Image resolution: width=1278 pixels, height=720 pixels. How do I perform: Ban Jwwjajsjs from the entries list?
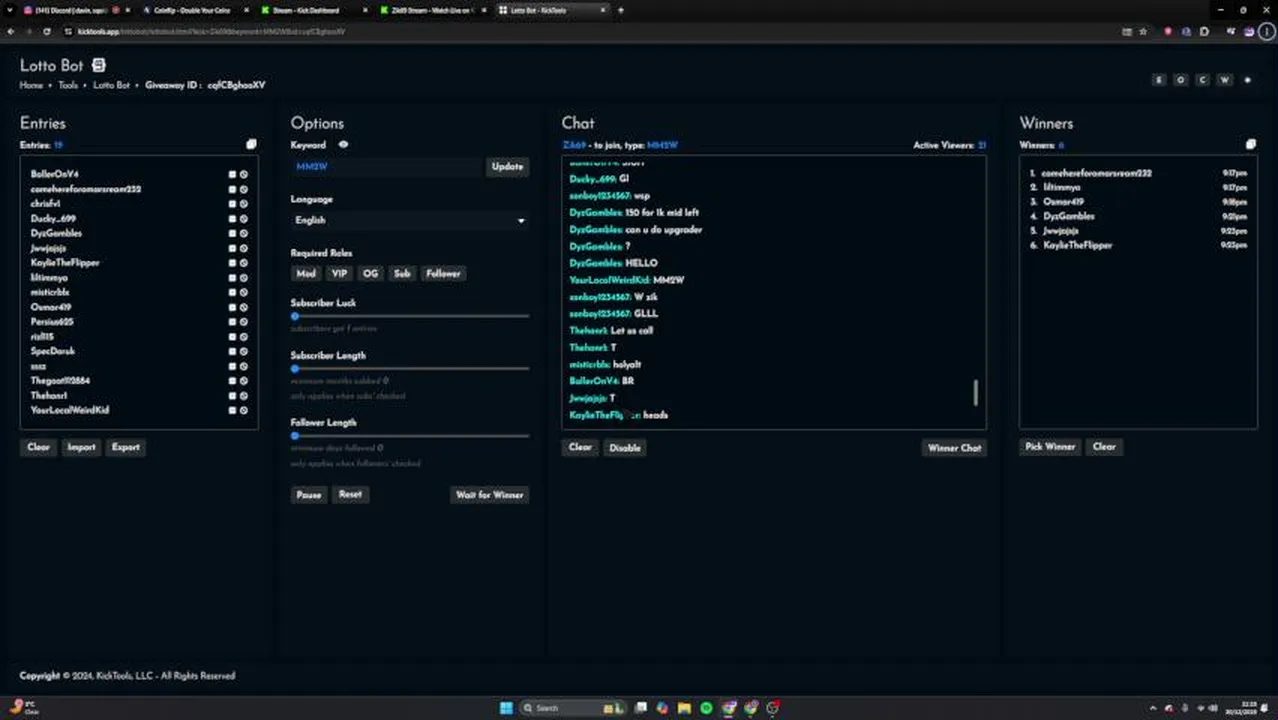243,248
